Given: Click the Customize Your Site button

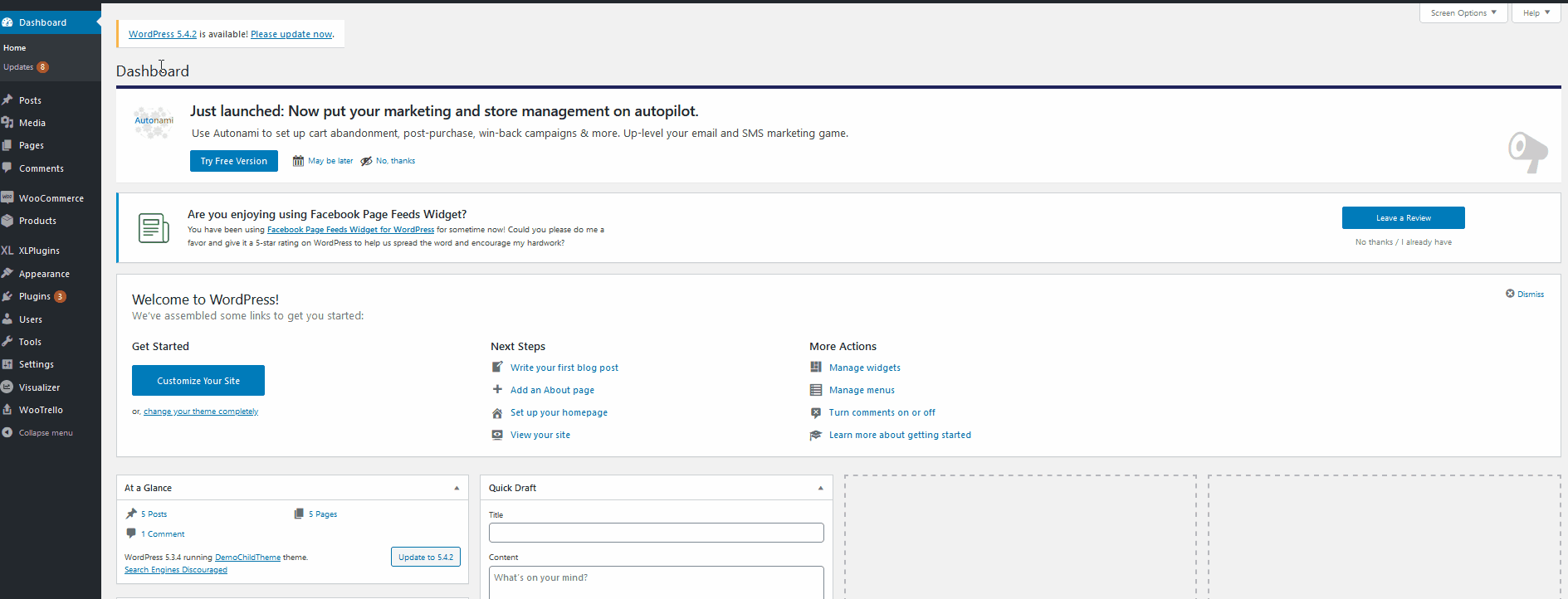Looking at the screenshot, I should pos(198,381).
